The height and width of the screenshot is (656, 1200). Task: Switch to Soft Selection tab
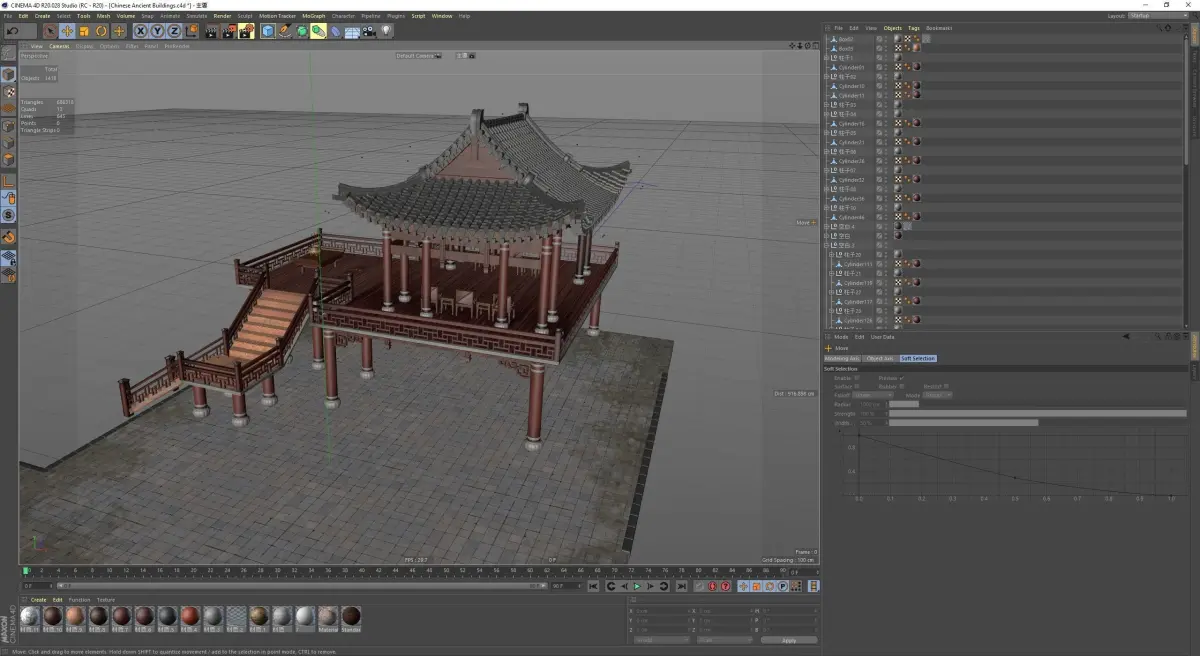click(918, 358)
